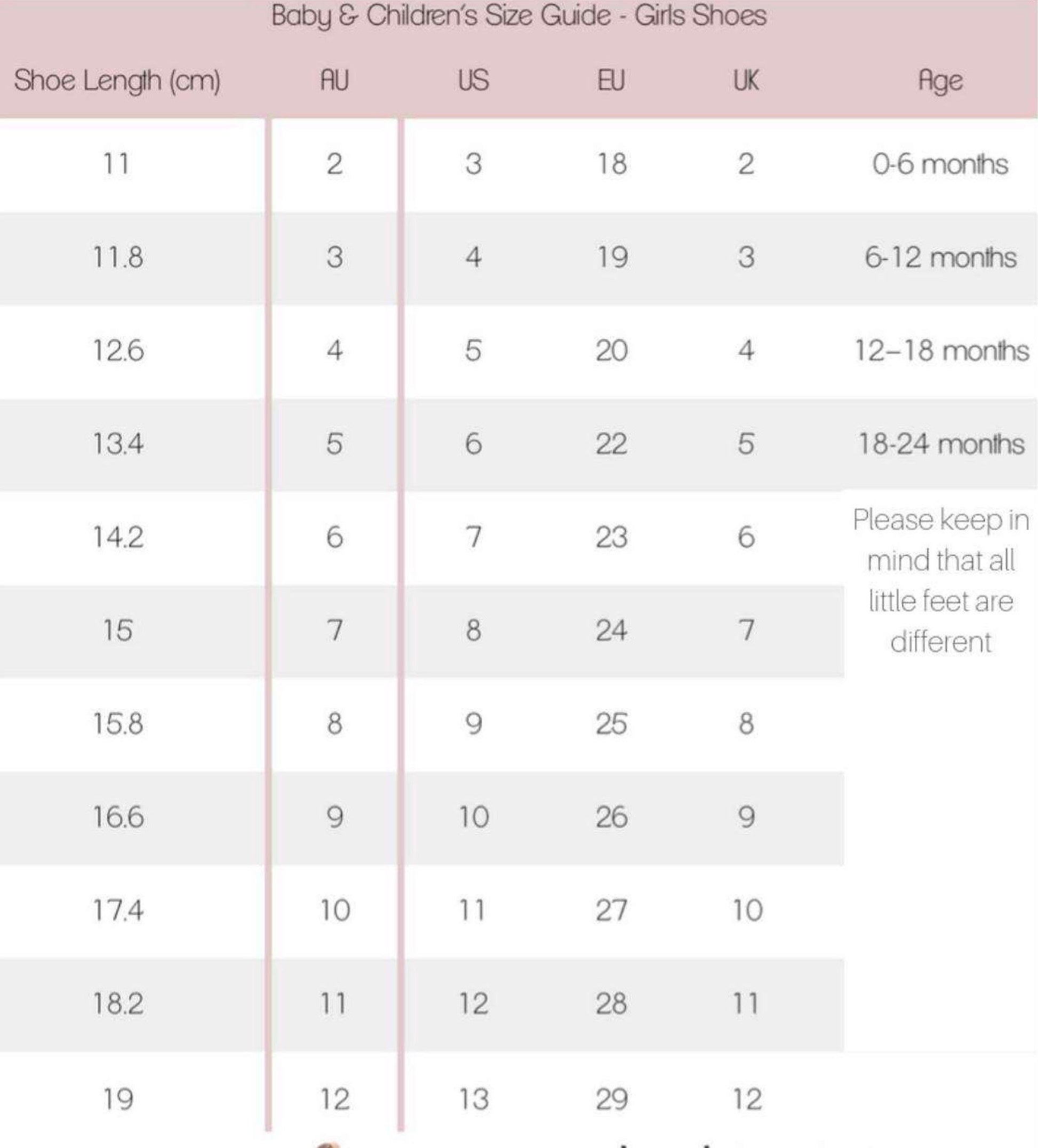Click the little feet are different note

pyautogui.click(x=940, y=581)
